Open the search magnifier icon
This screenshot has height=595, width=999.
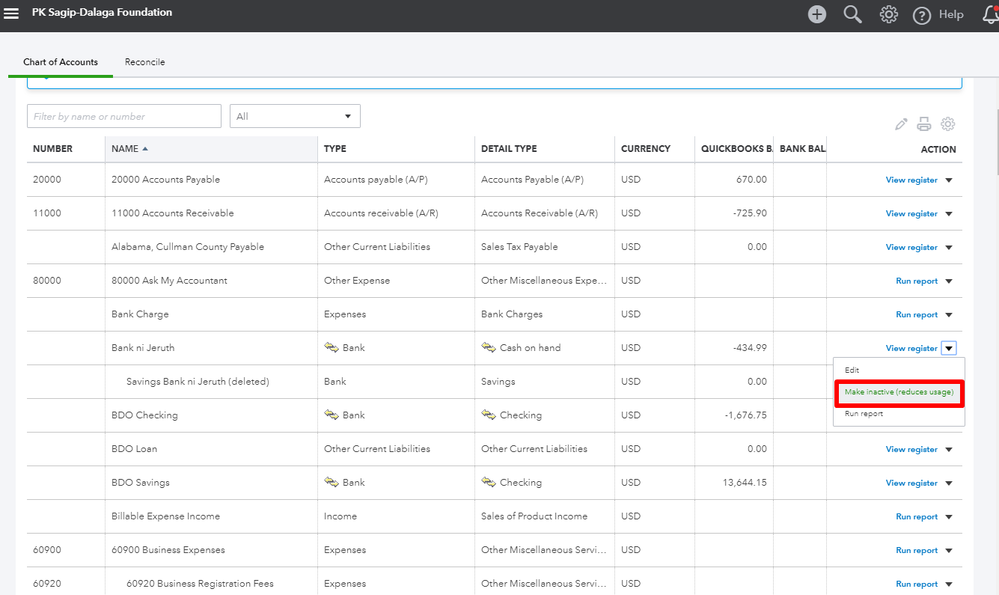pos(852,14)
